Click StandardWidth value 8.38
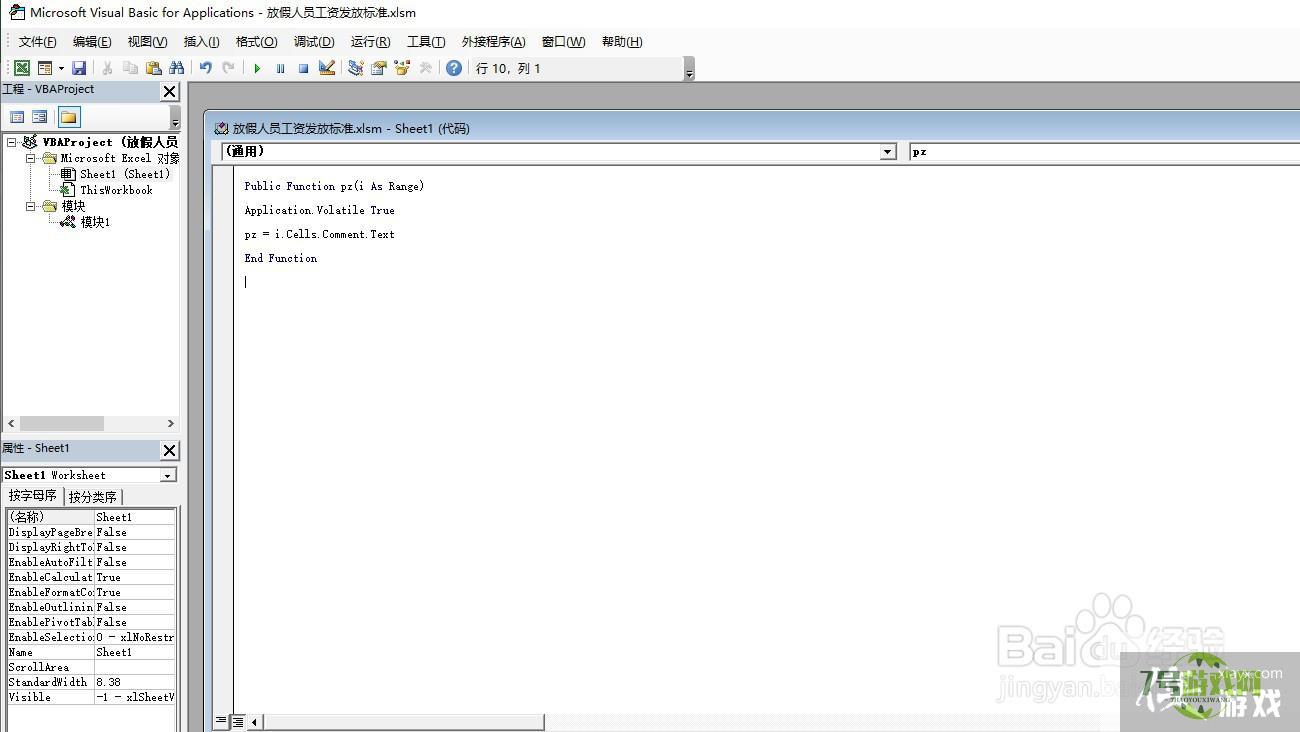The image size is (1300, 732). tap(135, 682)
